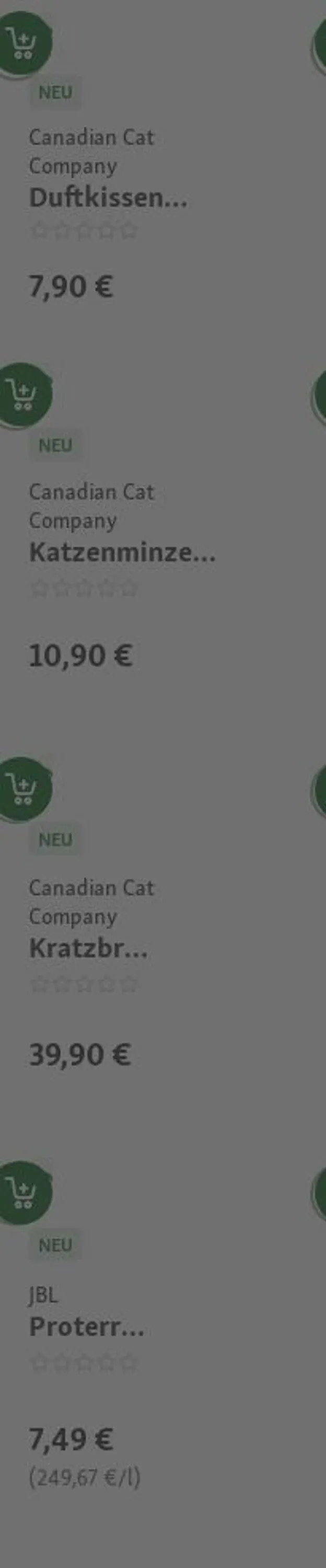This screenshot has height=1568, width=326.
Task: Click the 7,49 € price
Action: (x=71, y=1439)
